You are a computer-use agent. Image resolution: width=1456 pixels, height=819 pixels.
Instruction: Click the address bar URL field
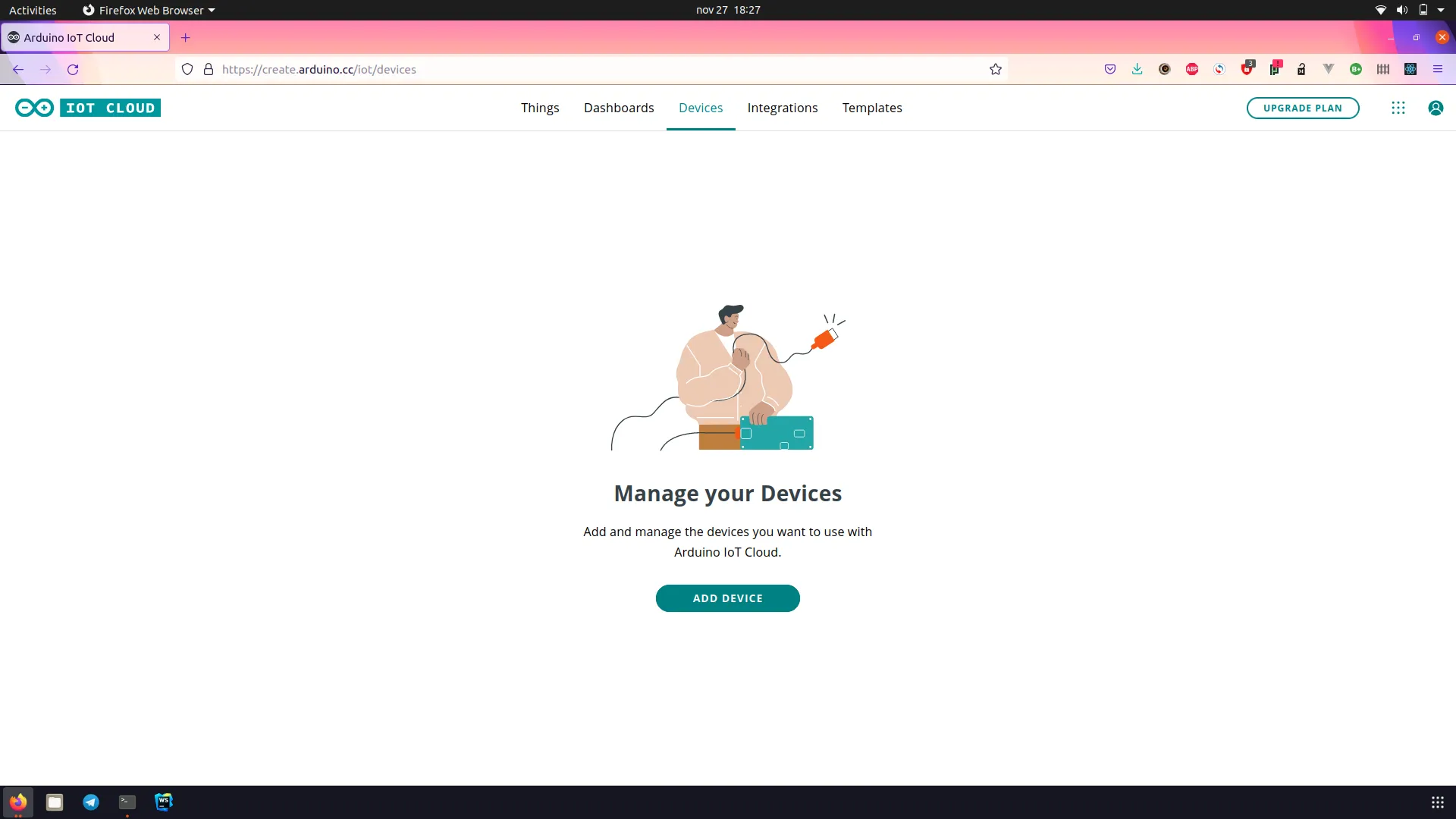coord(531,69)
